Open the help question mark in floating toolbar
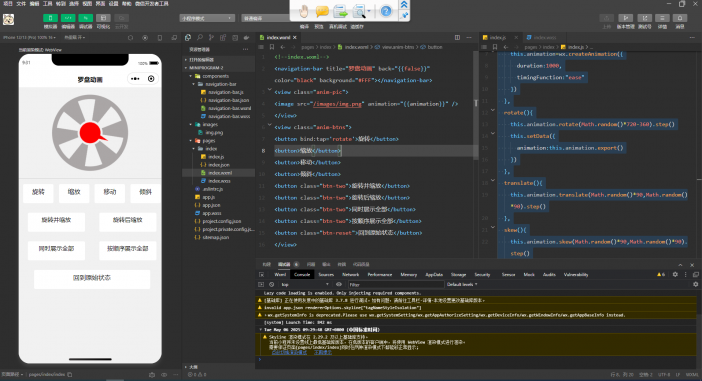This screenshot has width=702, height=381. 386,11
